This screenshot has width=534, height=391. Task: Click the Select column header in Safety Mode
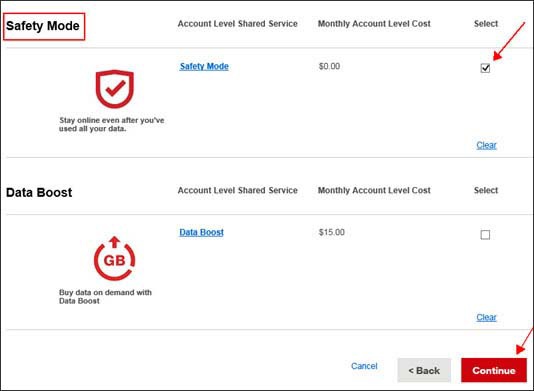pyautogui.click(x=486, y=24)
